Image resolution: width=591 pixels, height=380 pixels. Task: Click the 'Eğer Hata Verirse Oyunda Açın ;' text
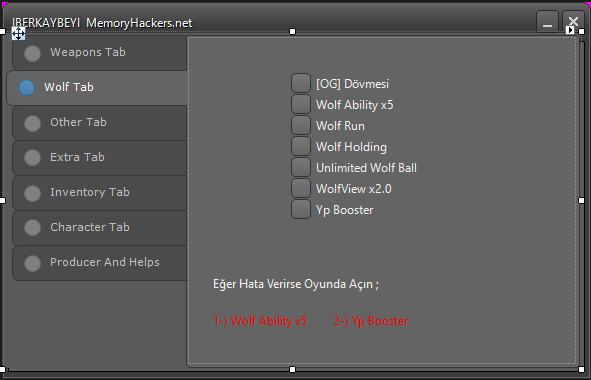(296, 284)
